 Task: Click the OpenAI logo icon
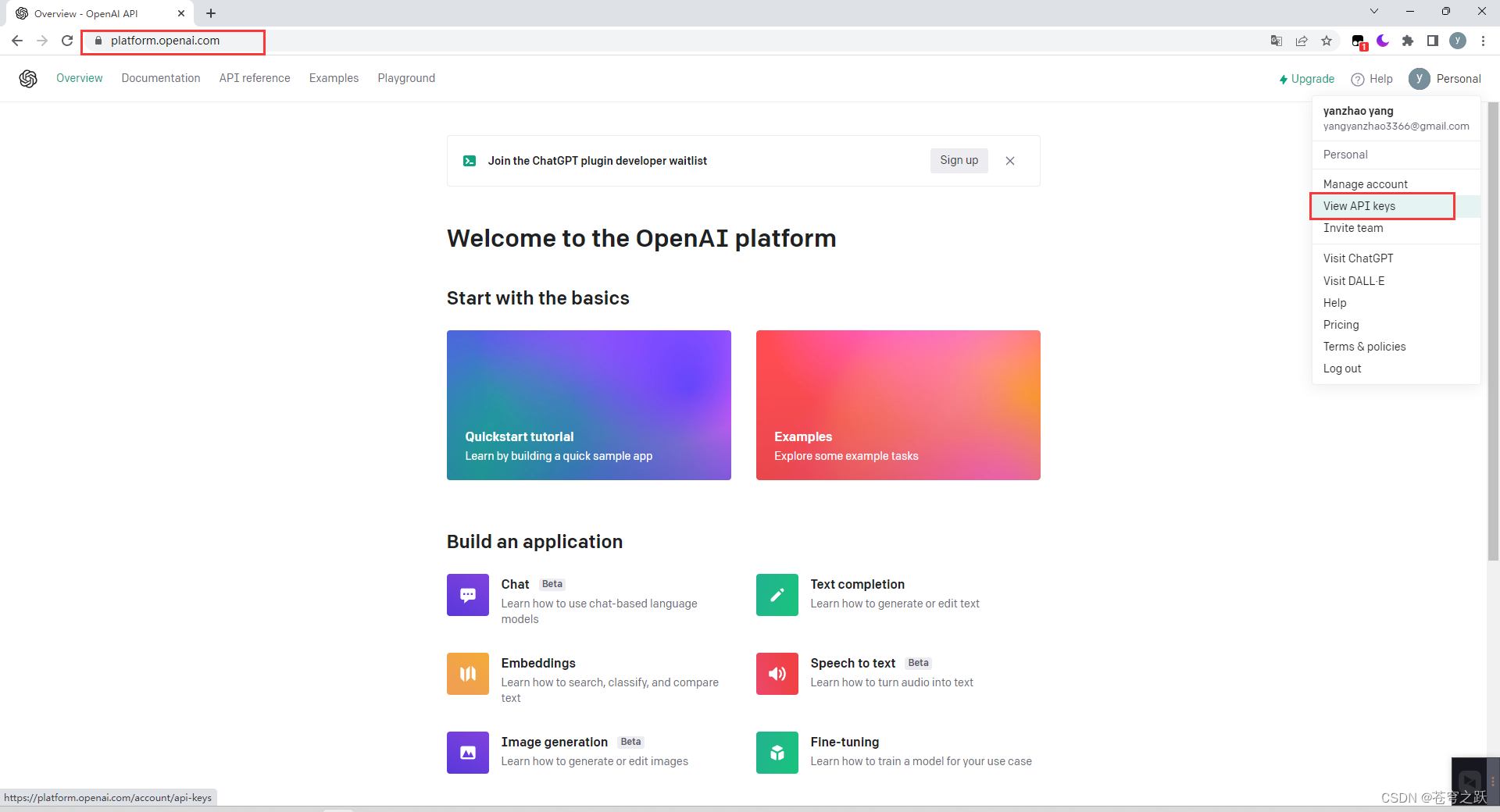tap(28, 78)
